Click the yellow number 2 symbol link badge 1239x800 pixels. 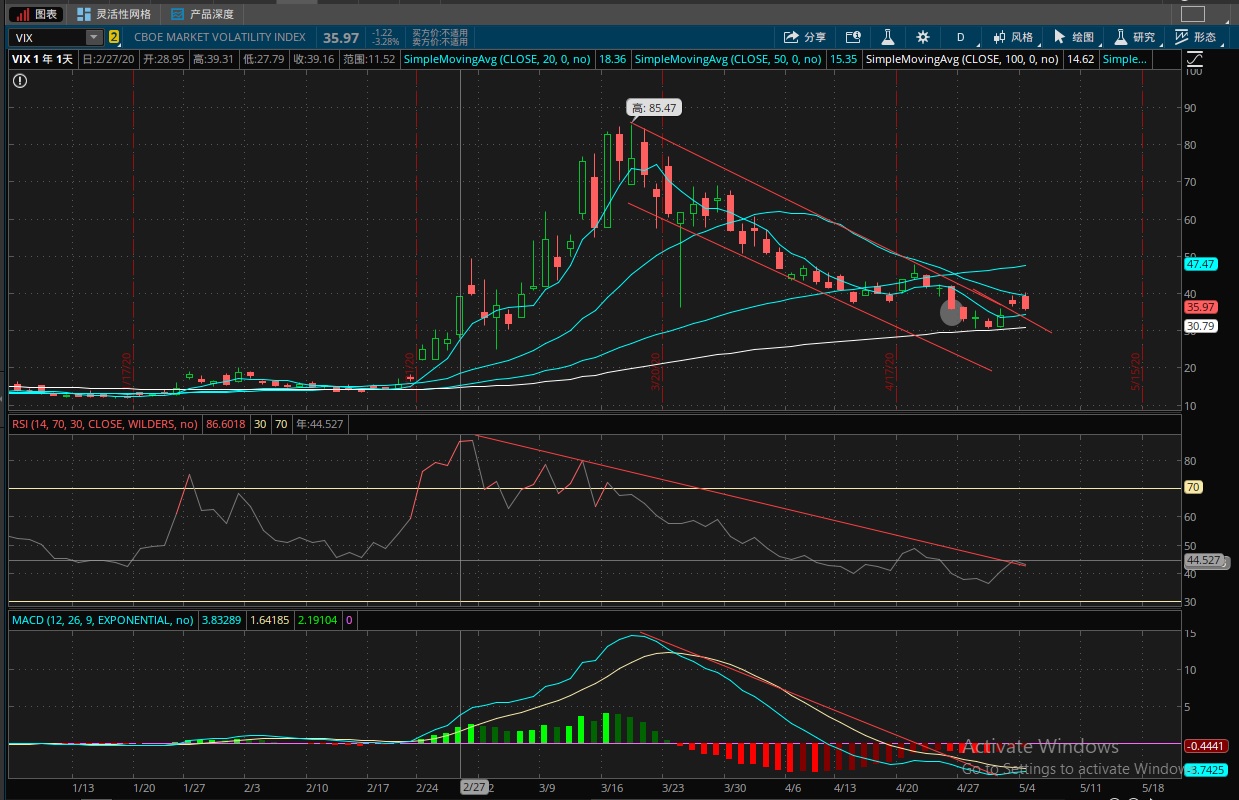(x=114, y=37)
